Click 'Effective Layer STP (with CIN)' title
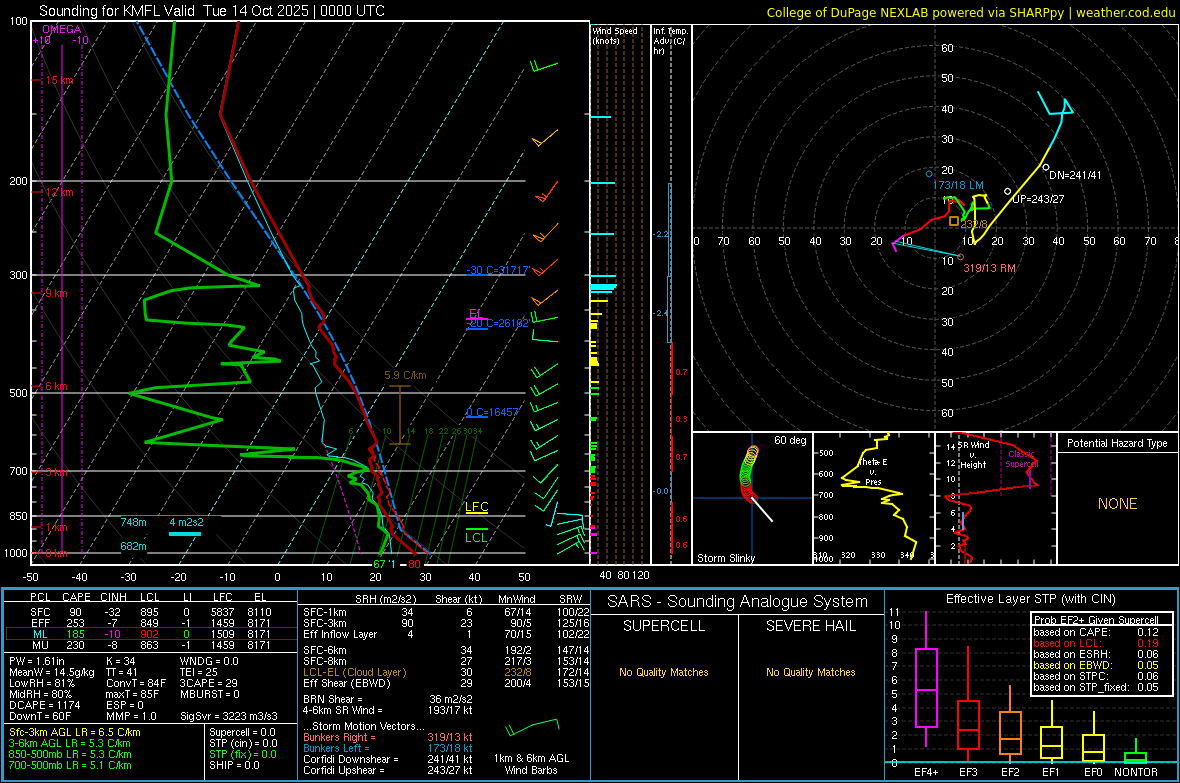 click(1030, 599)
